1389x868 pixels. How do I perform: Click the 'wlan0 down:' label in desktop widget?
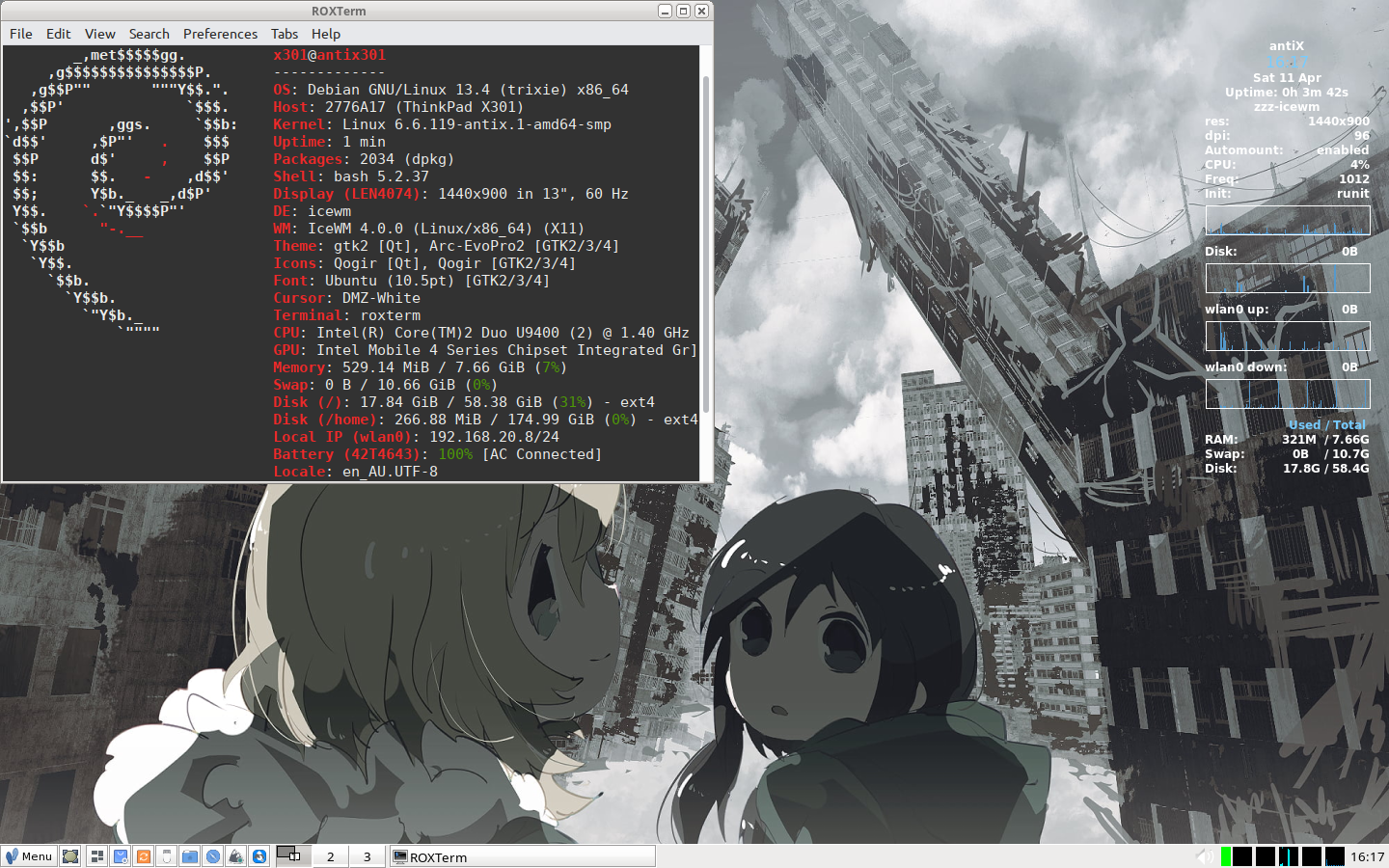point(1245,367)
